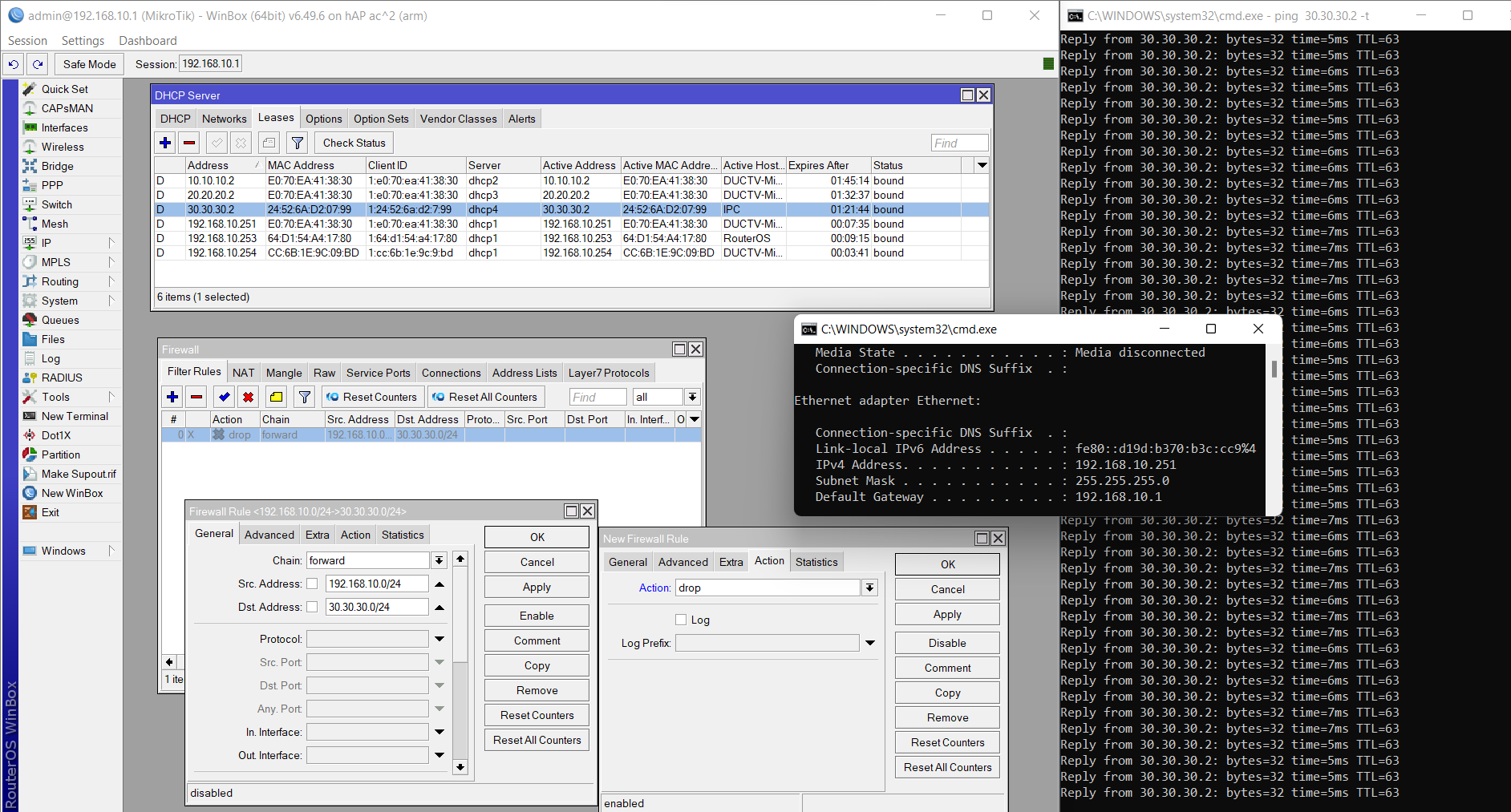The height and width of the screenshot is (812, 1511).
Task: Click the yellow comment icon in Firewall toolbar
Action: coord(276,397)
